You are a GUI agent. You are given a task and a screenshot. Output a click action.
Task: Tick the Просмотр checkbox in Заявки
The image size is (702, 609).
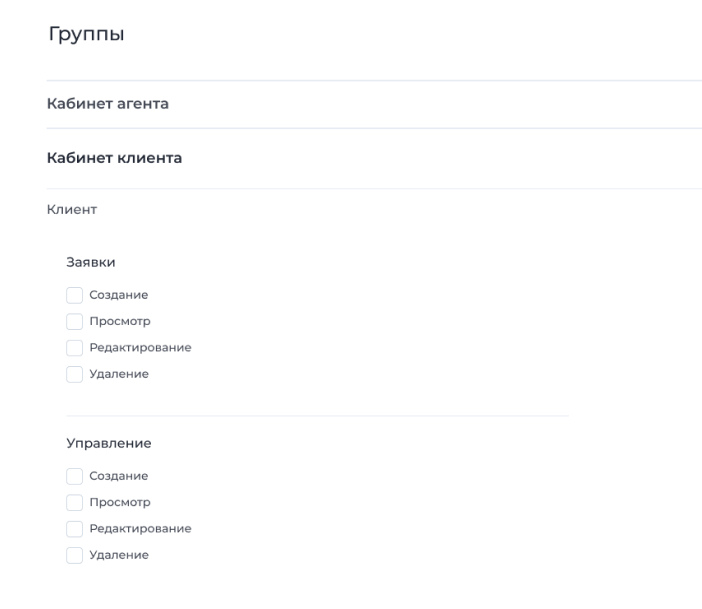coord(74,322)
